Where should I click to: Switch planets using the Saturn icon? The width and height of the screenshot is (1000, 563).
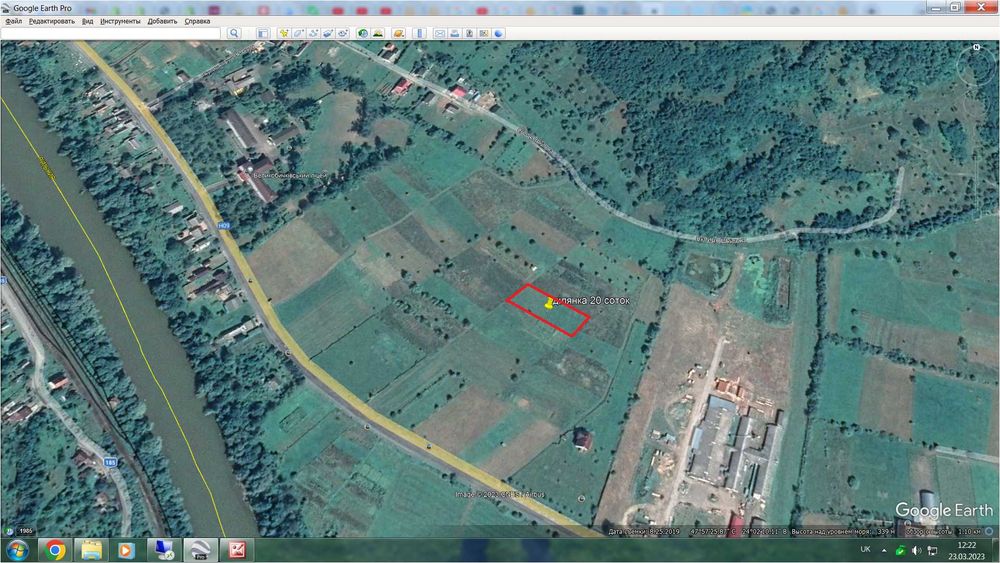[x=399, y=33]
